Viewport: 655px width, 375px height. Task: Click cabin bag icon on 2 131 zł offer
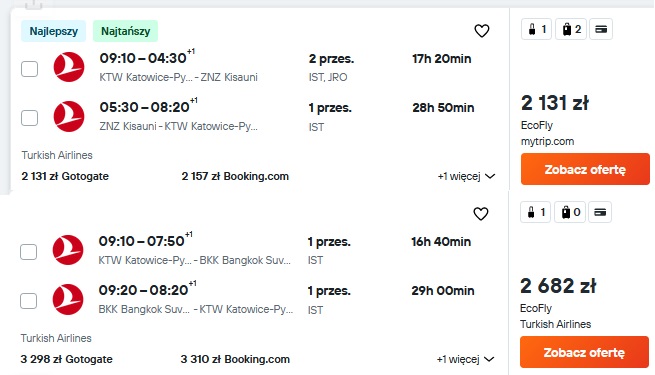tap(537, 29)
